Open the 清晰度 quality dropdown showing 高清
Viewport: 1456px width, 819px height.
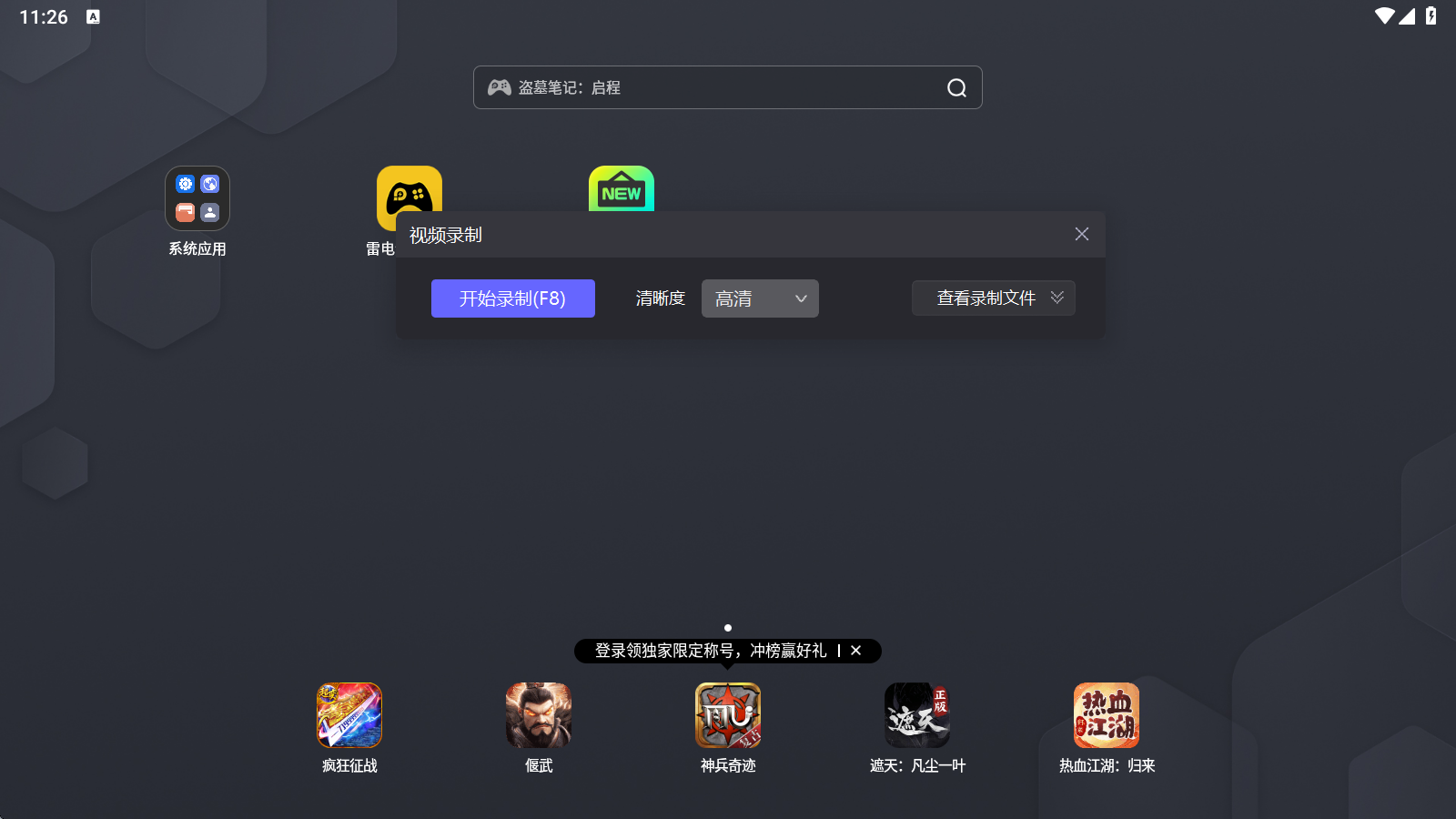click(760, 298)
